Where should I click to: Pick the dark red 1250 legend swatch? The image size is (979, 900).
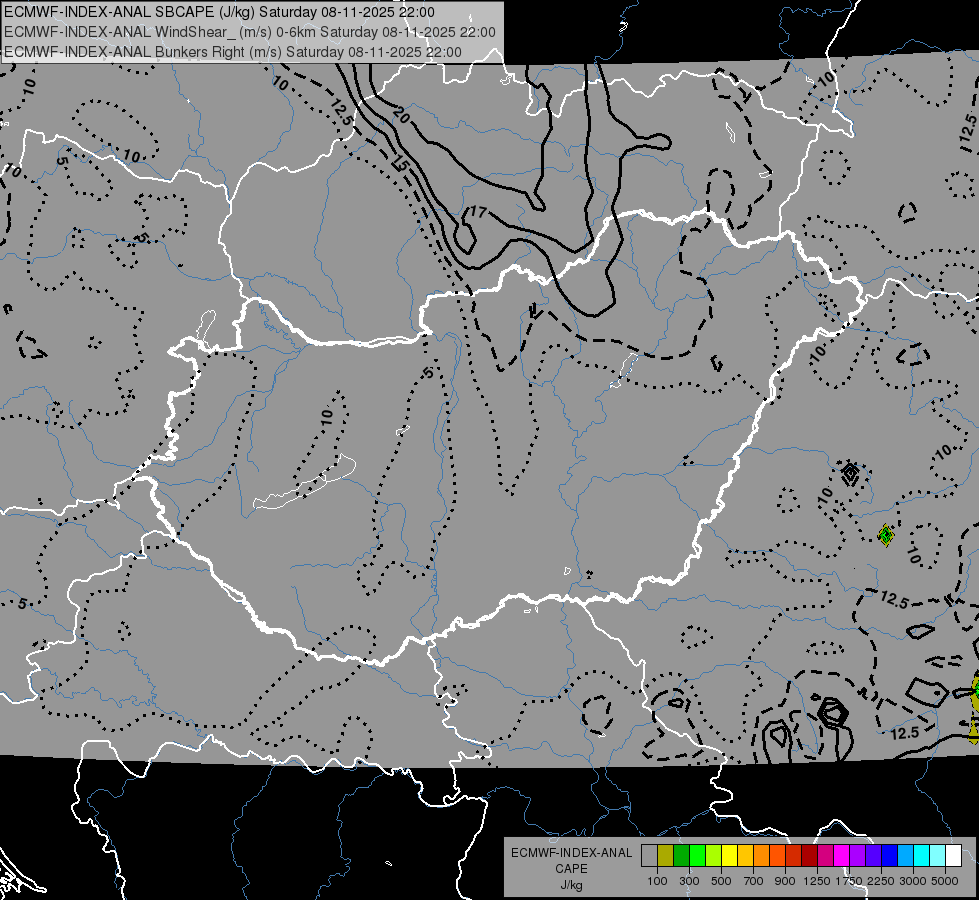pyautogui.click(x=810, y=855)
